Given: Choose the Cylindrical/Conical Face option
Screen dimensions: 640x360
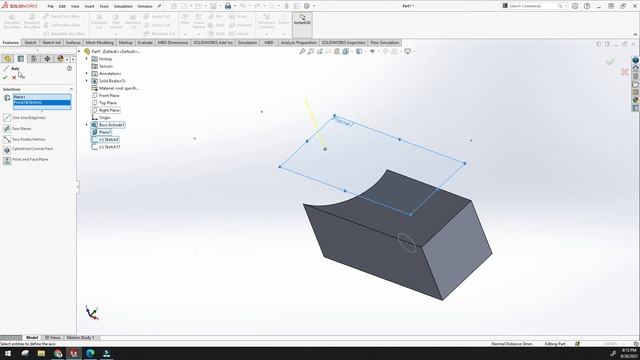Looking at the screenshot, I should click(x=28, y=149).
